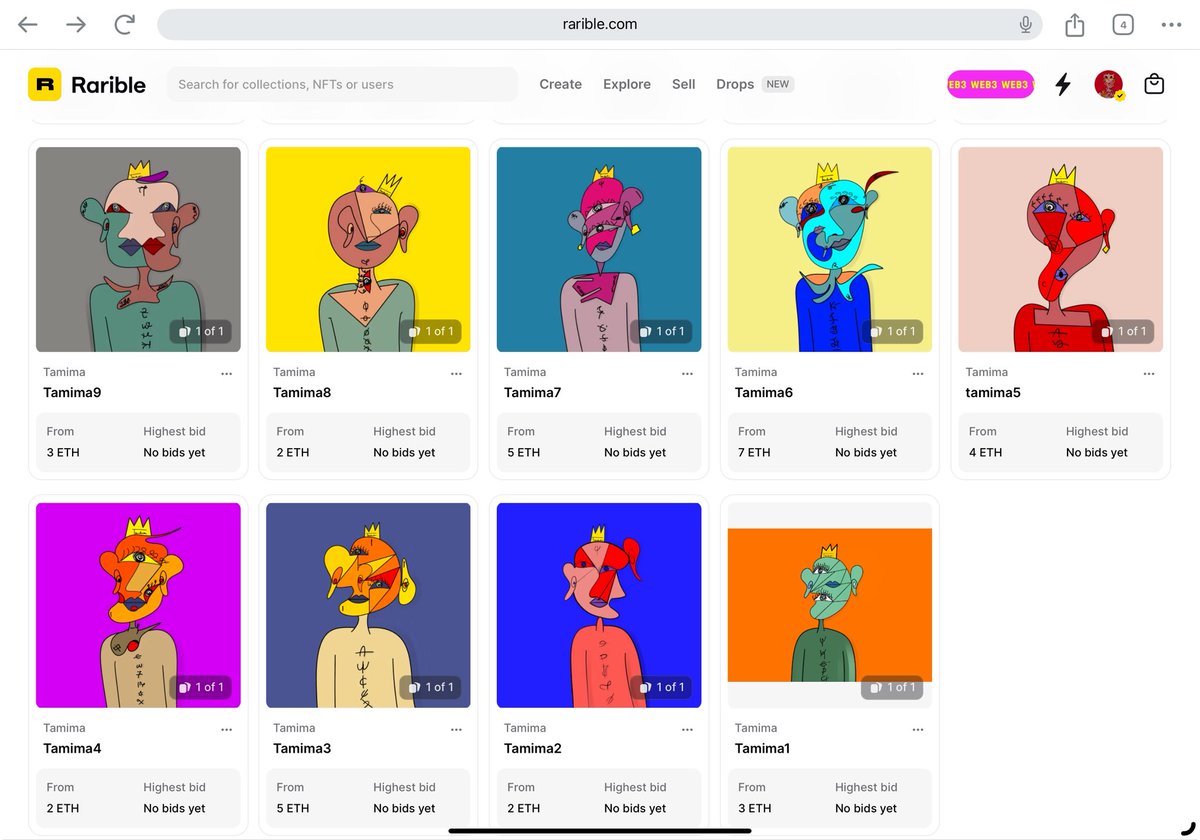Open the Tamima2 artwork with blue background
Viewport: 1200px width, 840px height.
click(599, 605)
